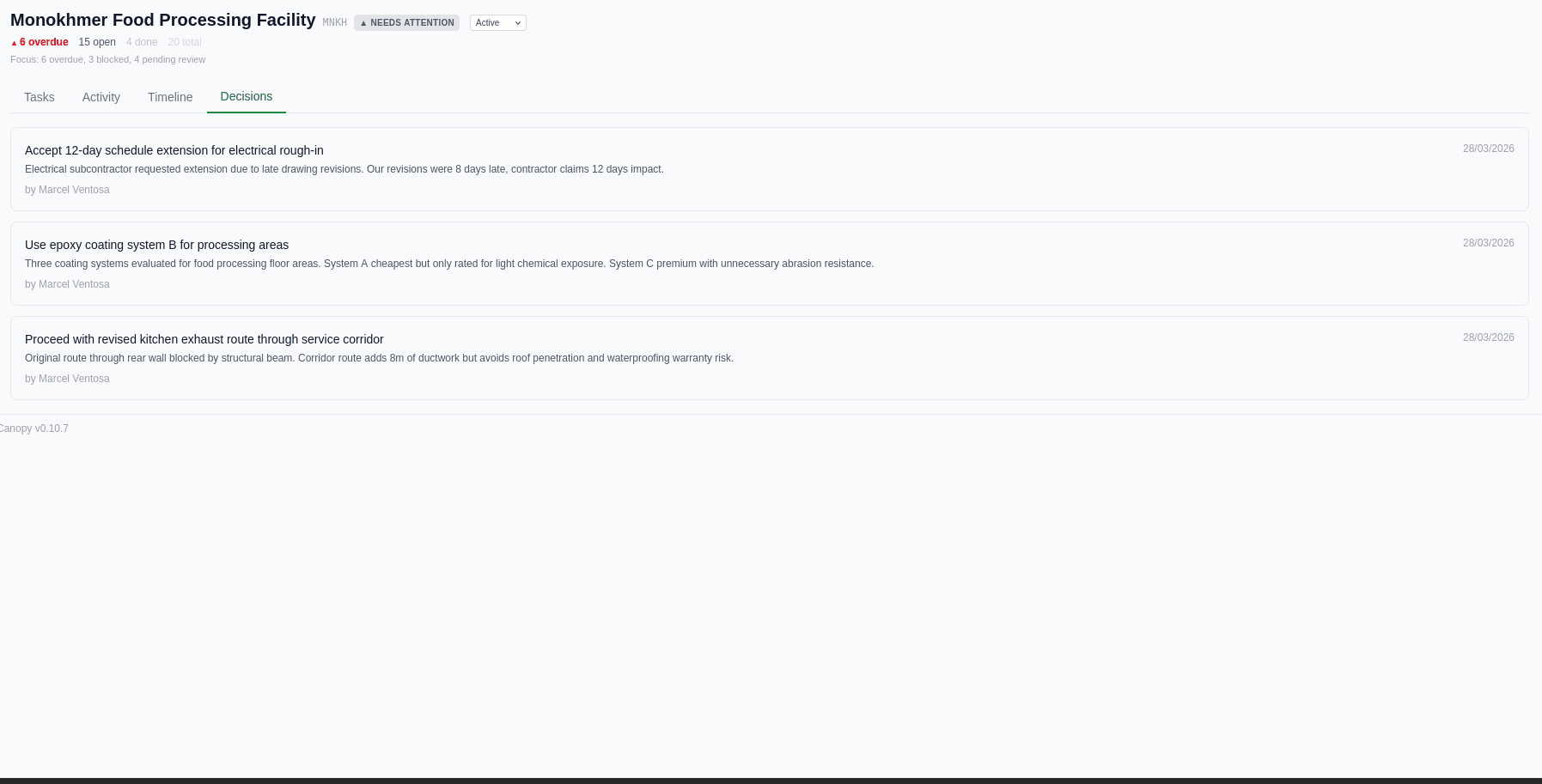Open the electrical rough-in extension decision

pos(174,150)
